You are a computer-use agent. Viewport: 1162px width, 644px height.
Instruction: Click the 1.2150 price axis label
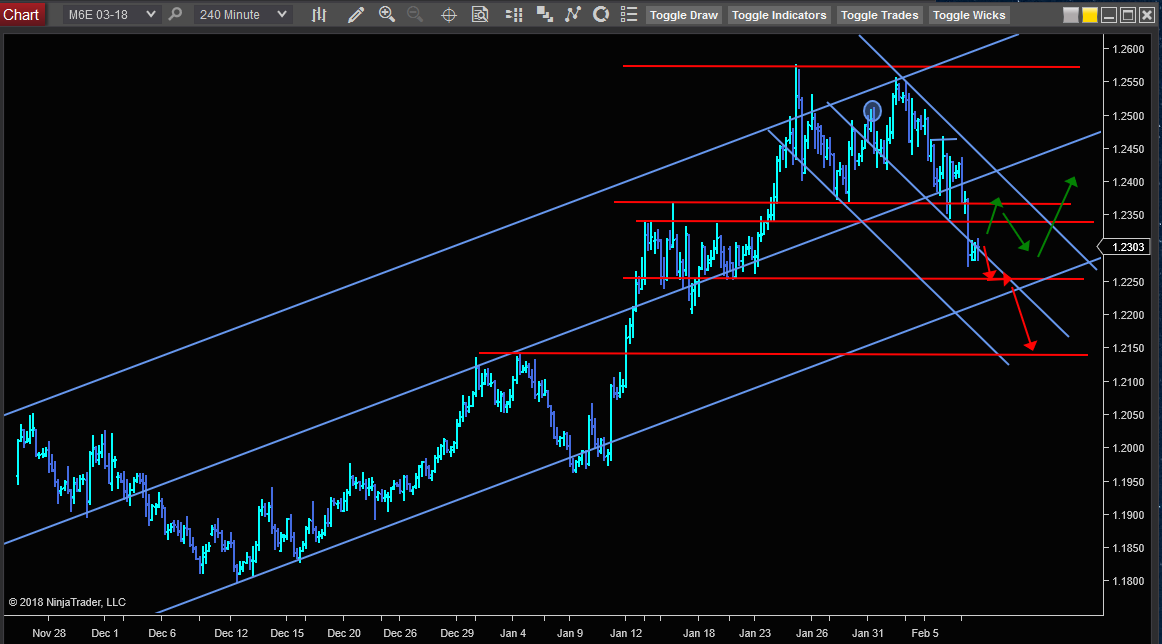coord(1128,348)
